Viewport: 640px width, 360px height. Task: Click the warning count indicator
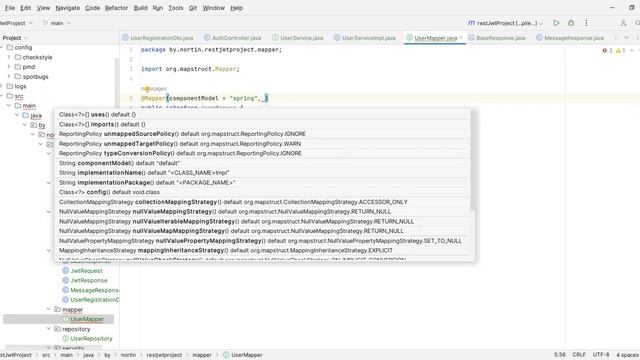tap(620, 51)
